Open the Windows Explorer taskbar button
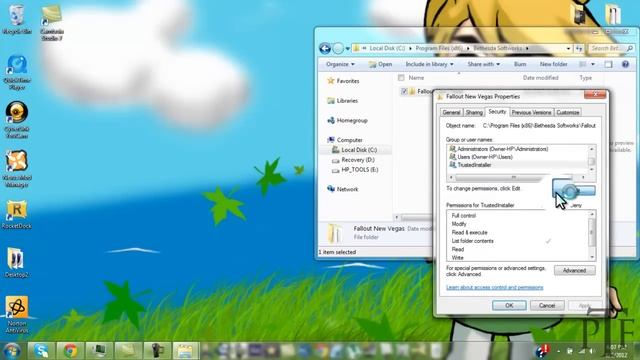Viewport: 640px width, 360px height. 185,351
